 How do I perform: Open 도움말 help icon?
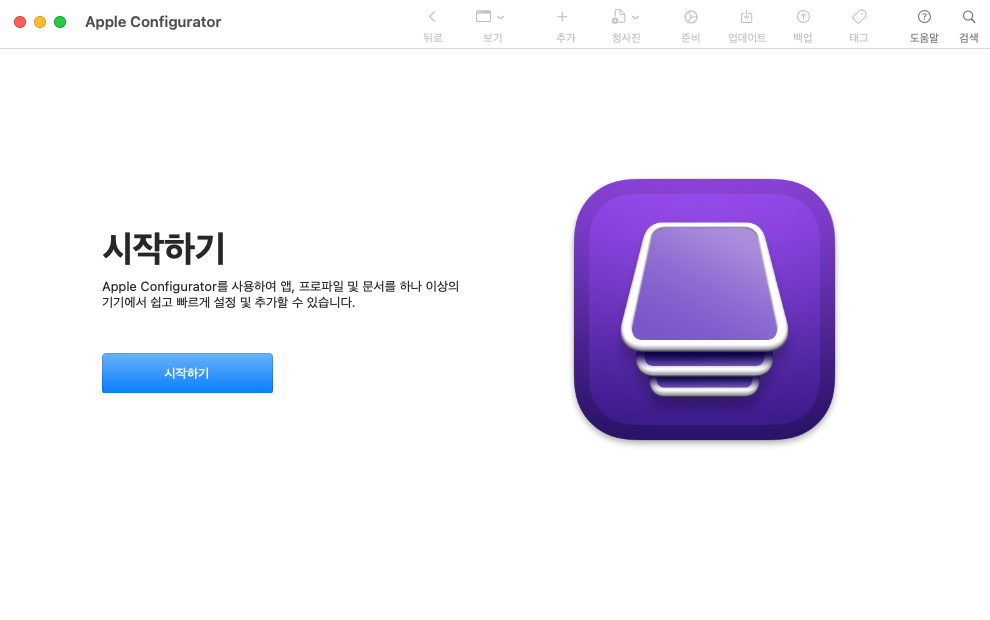pos(924,17)
